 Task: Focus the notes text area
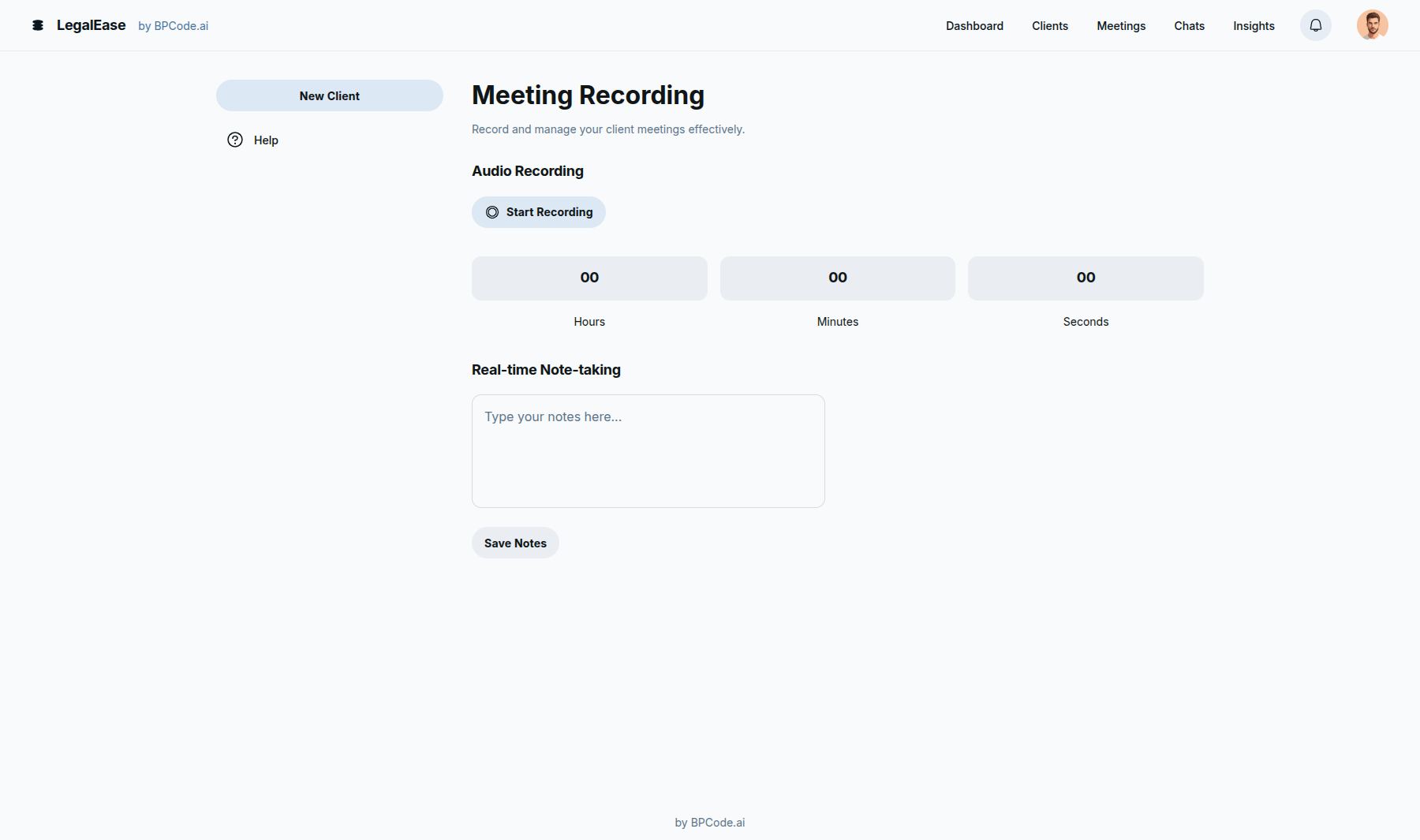pos(648,451)
